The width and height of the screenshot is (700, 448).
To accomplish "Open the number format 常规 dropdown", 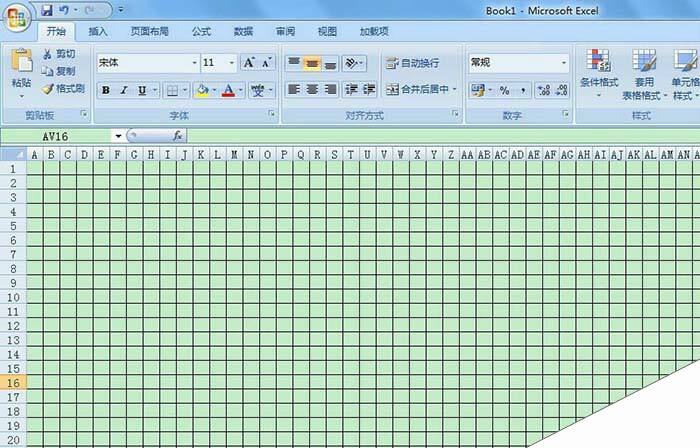I will coord(564,63).
